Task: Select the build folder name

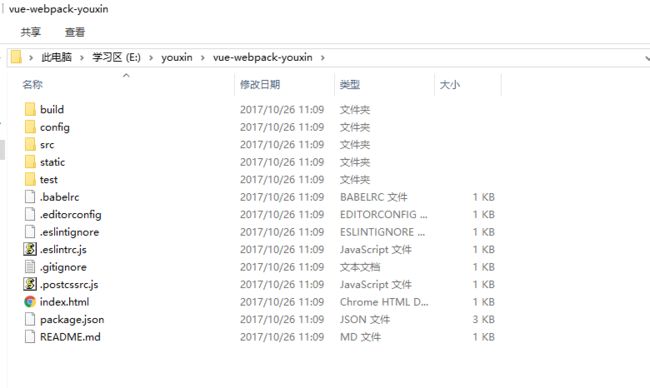Action: [x=52, y=109]
